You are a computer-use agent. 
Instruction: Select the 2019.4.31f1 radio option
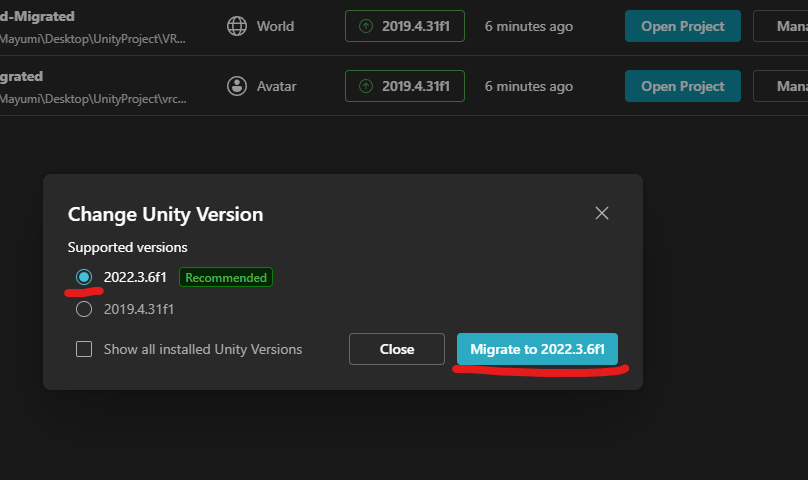point(84,309)
